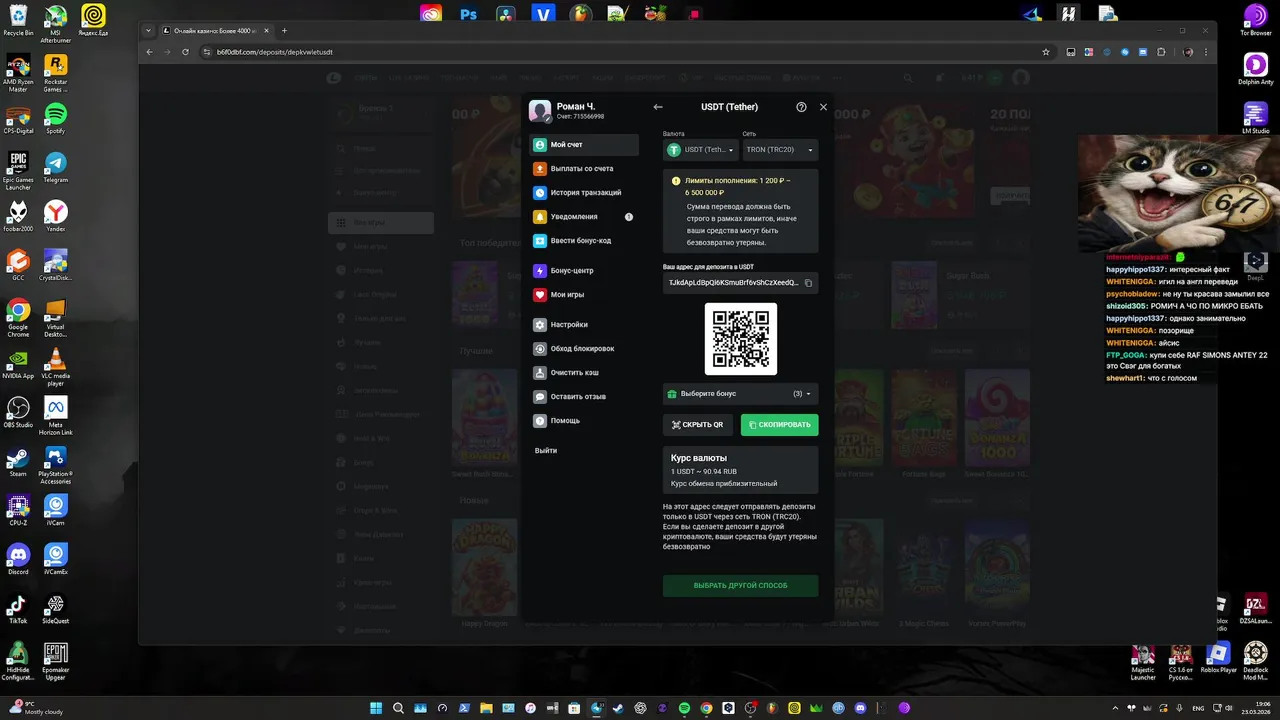This screenshot has width=1280, height=720.
Task: Click the speech bubble icon beside Оставить отзыв
Action: click(x=540, y=397)
